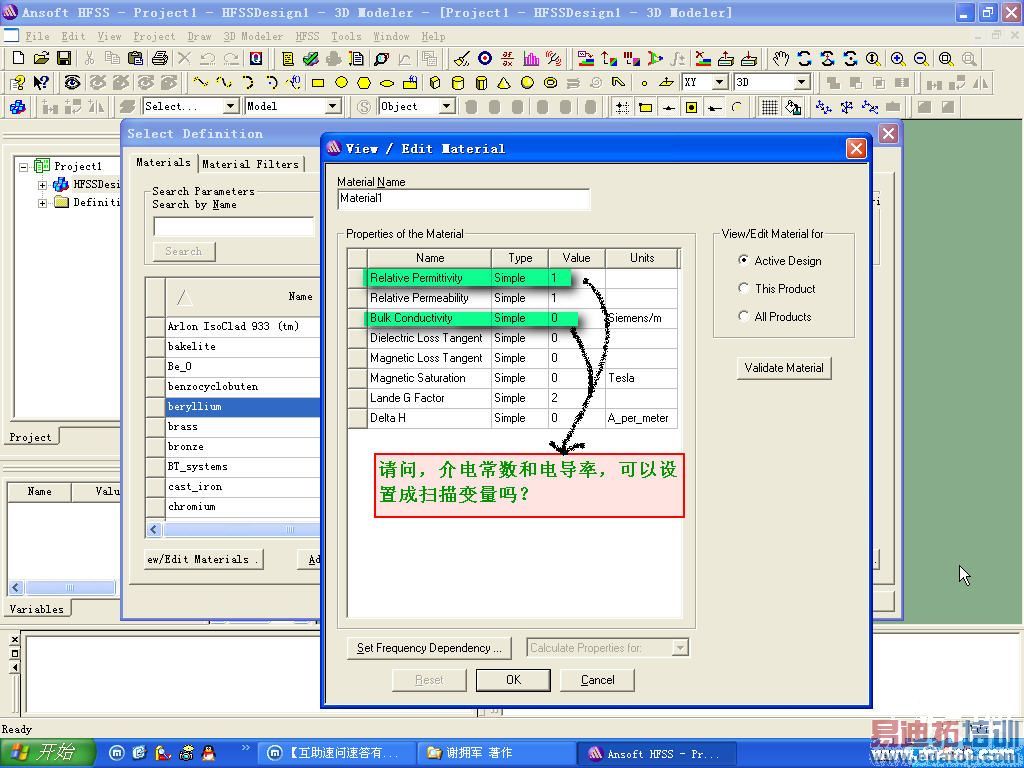Screen dimensions: 1024x768
Task: Click the Zoom In magnifier icon
Action: [898, 59]
